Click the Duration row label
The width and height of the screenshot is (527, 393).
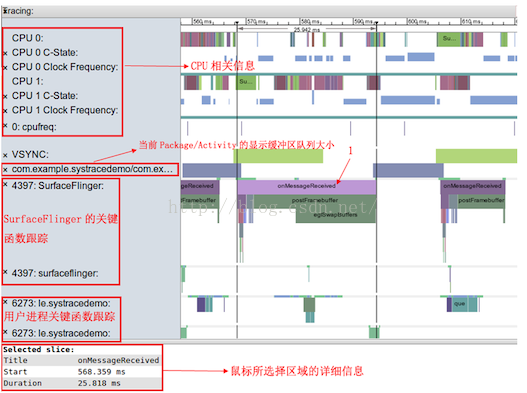coord(23,383)
